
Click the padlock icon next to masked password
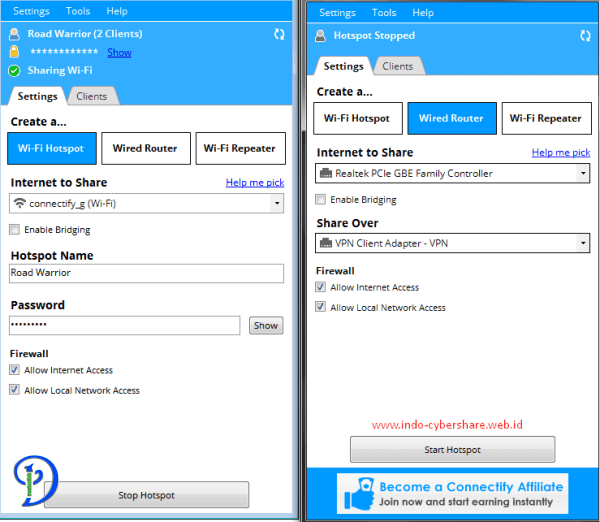[x=14, y=51]
